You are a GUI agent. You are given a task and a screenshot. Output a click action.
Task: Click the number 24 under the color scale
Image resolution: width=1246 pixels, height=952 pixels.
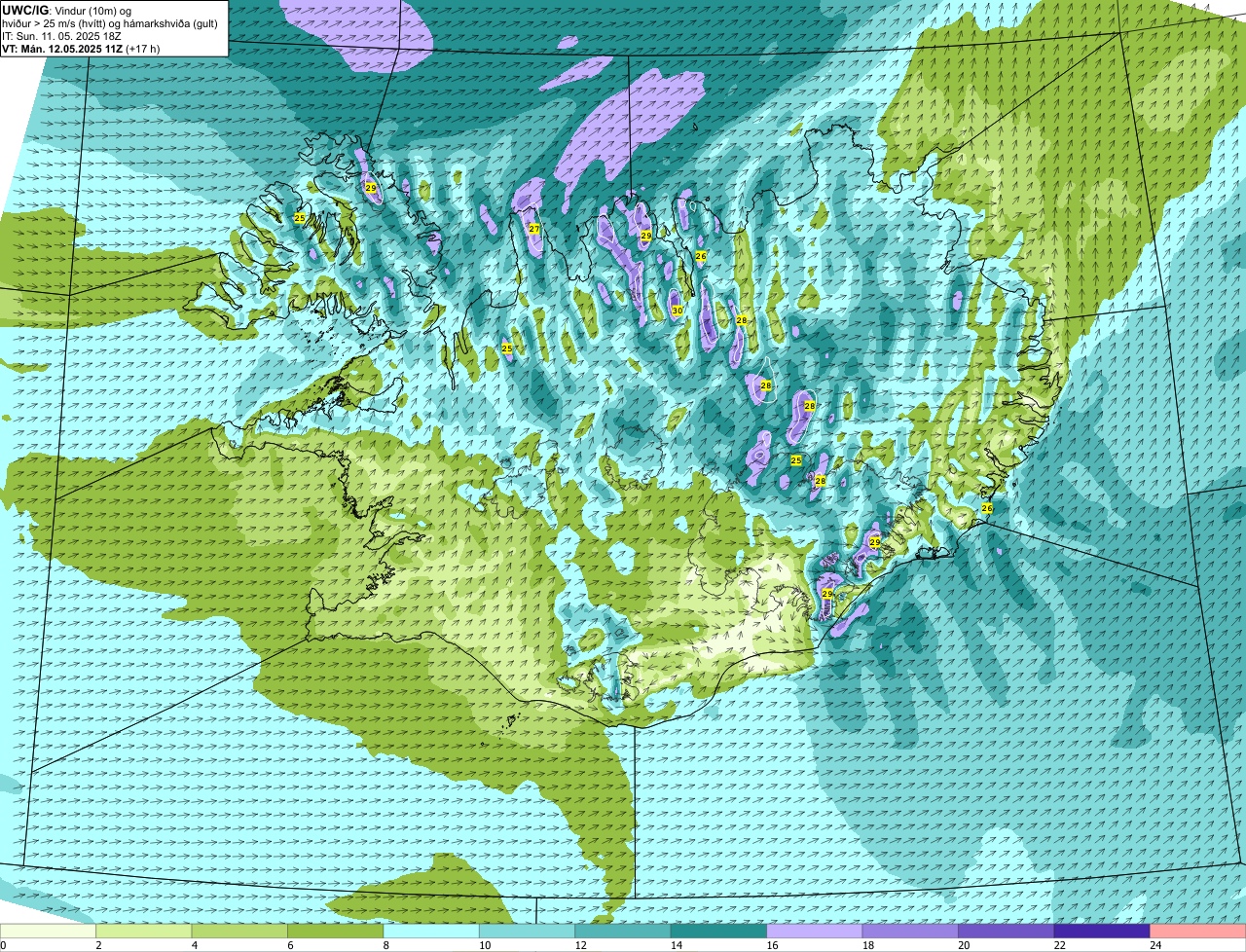tap(1155, 945)
